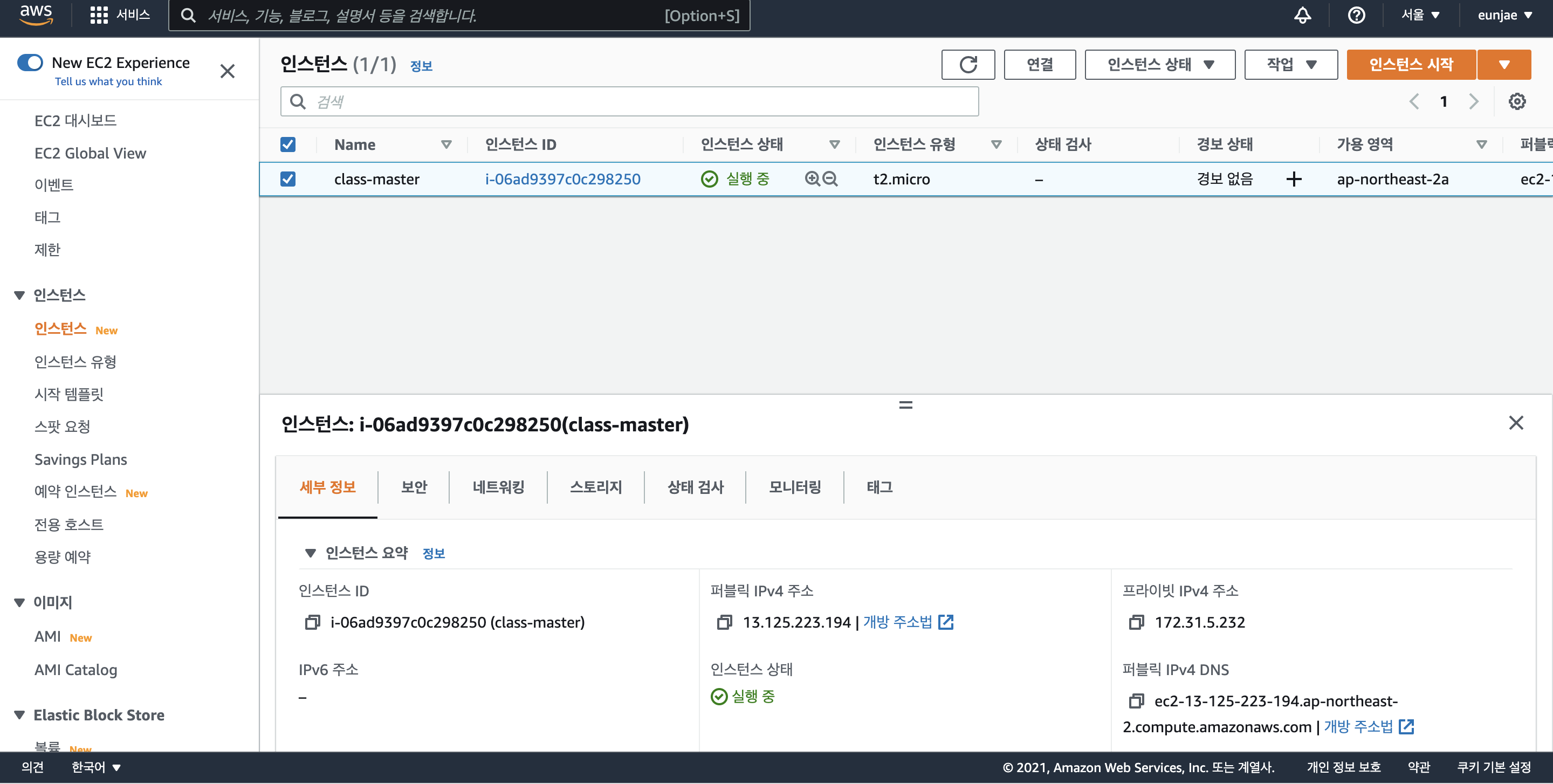The height and width of the screenshot is (784, 1553).
Task: Open the 작업 actions dropdown
Action: [1291, 65]
